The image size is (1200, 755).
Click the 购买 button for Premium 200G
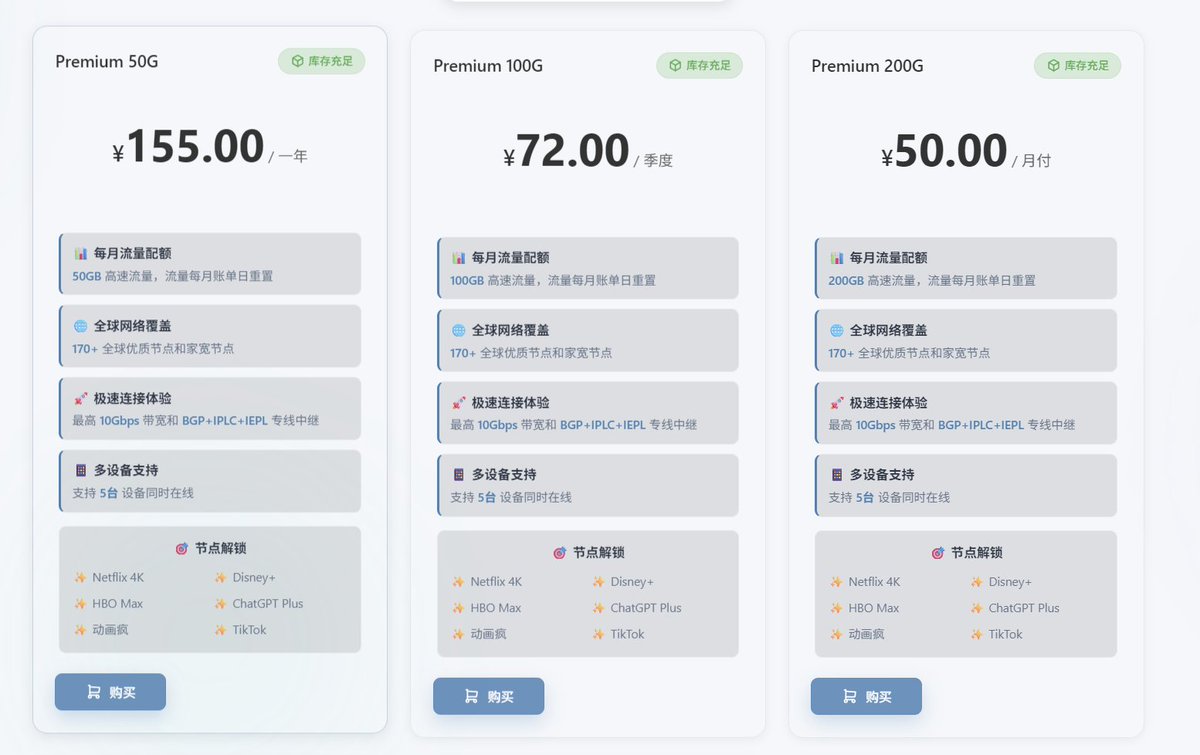click(x=866, y=696)
